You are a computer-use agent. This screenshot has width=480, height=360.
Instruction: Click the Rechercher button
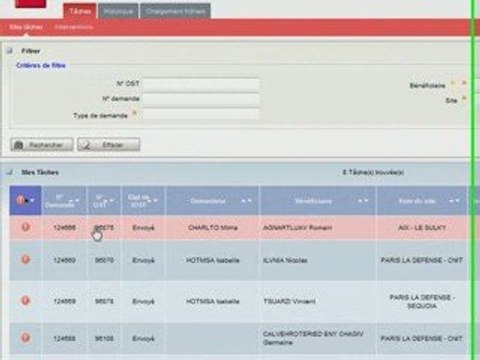(x=42, y=145)
